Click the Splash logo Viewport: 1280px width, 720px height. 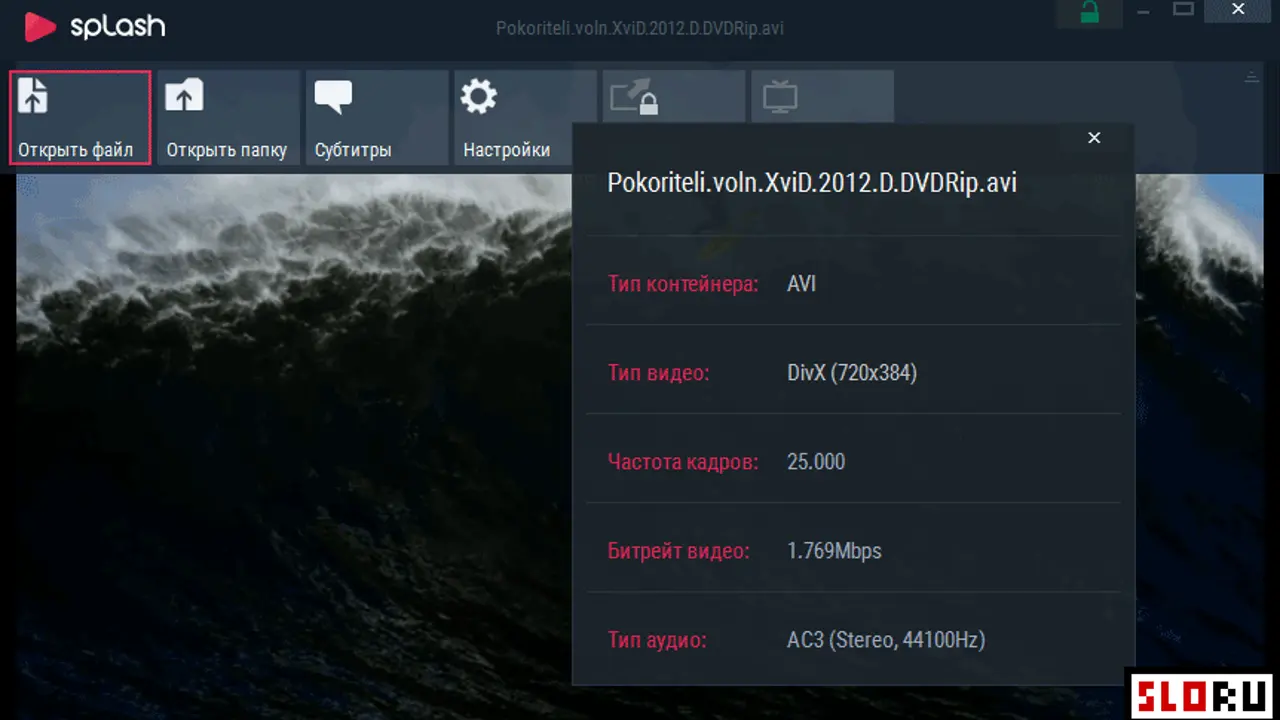tap(95, 27)
